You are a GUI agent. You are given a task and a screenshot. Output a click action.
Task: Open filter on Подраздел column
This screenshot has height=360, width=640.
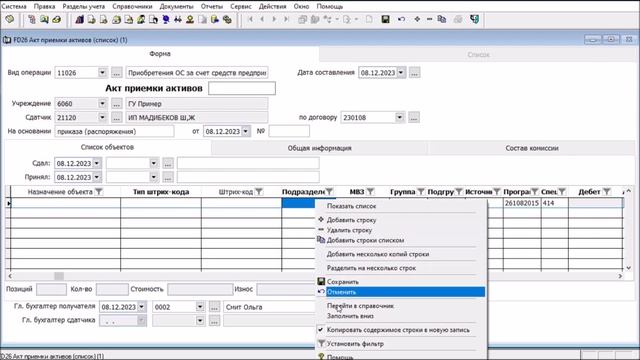329,192
